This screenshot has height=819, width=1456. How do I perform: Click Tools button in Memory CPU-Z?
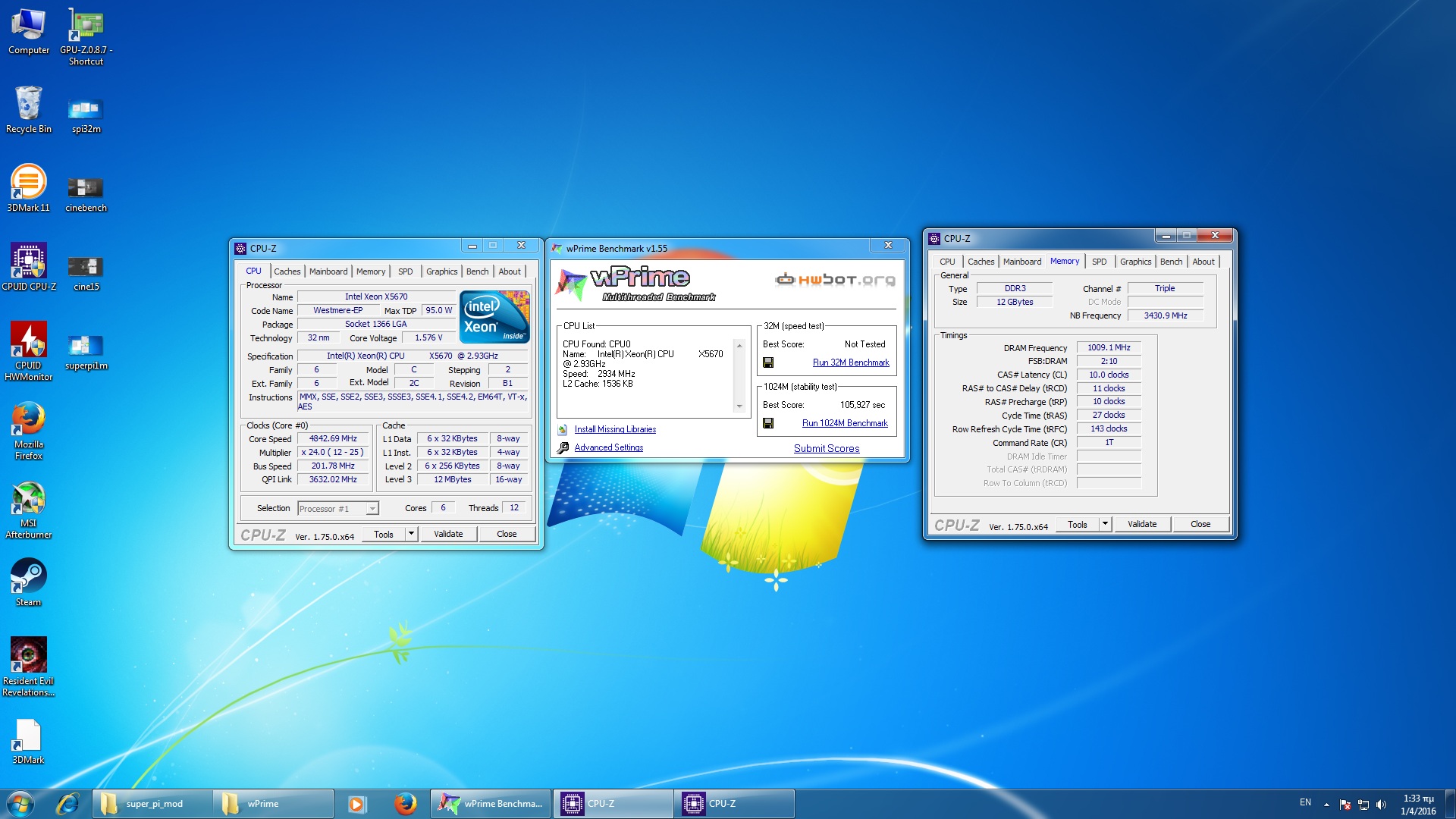(1078, 524)
